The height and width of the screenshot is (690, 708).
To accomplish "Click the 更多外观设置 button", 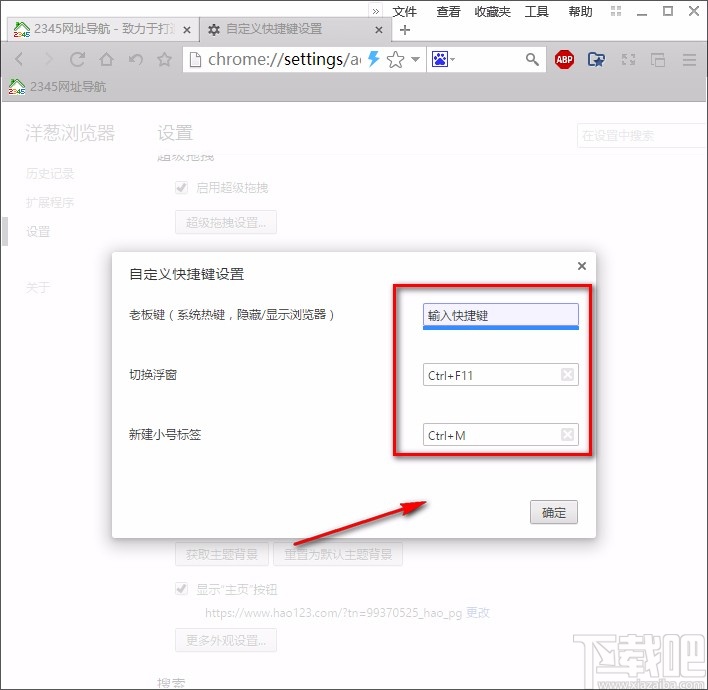I will pyautogui.click(x=226, y=640).
